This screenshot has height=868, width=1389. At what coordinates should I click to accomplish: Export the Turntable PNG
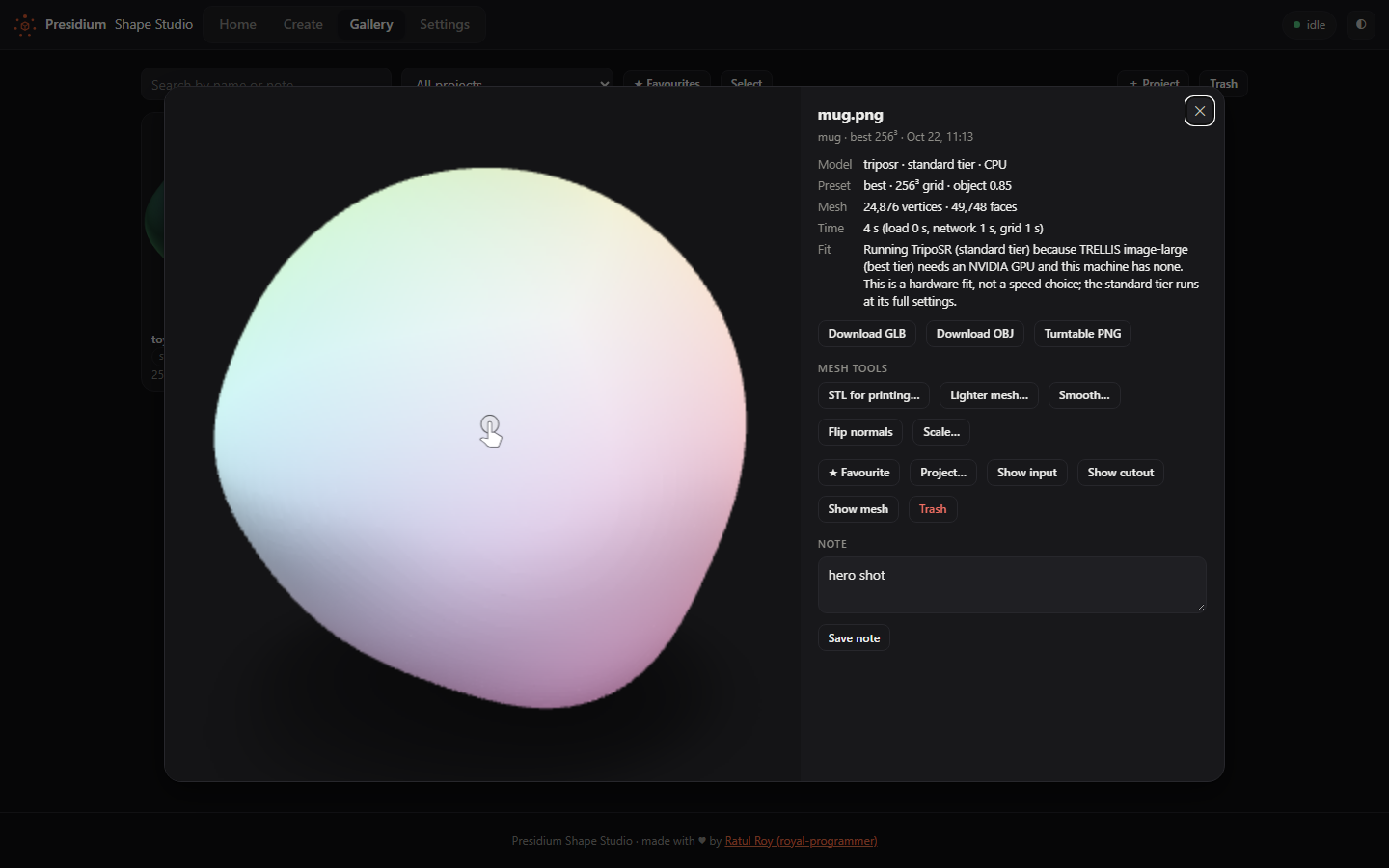click(x=1082, y=334)
